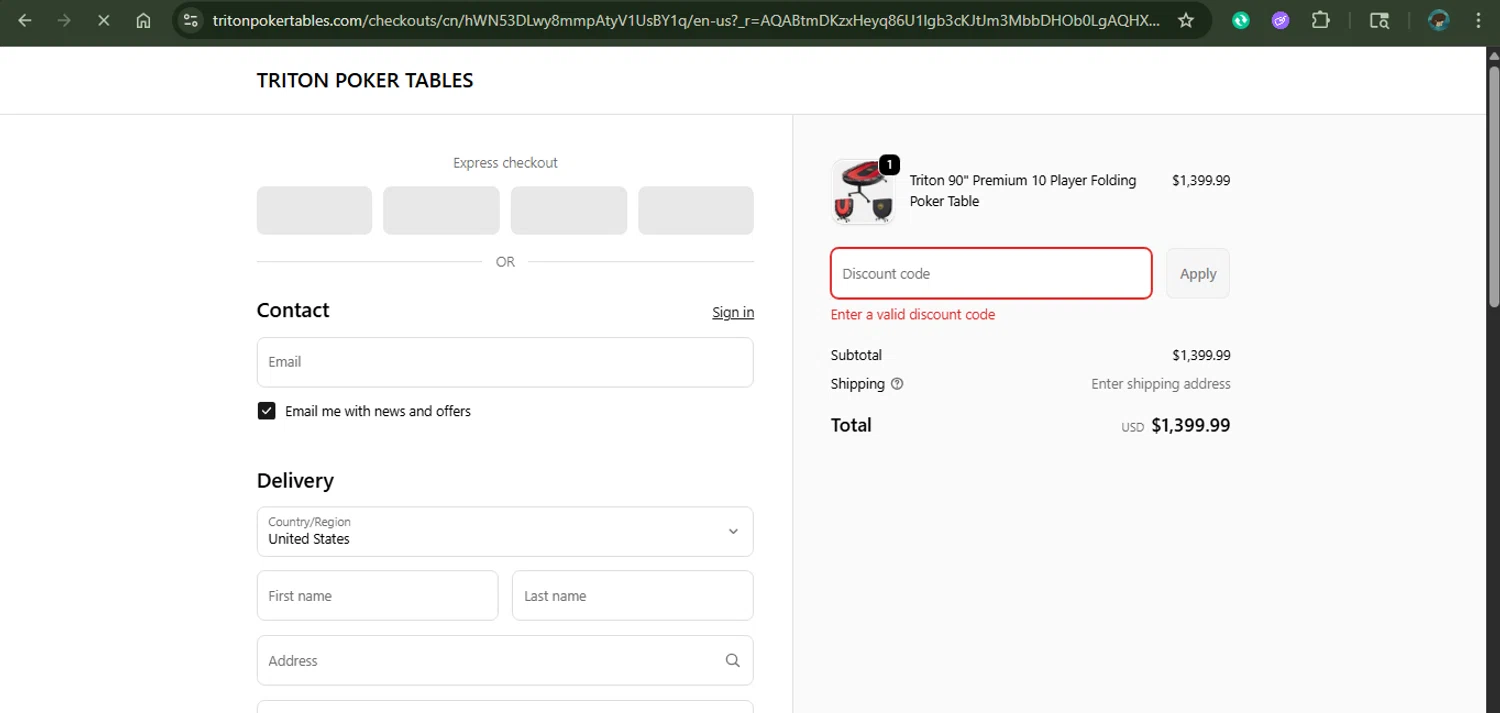Click the Subtotal label

[856, 355]
